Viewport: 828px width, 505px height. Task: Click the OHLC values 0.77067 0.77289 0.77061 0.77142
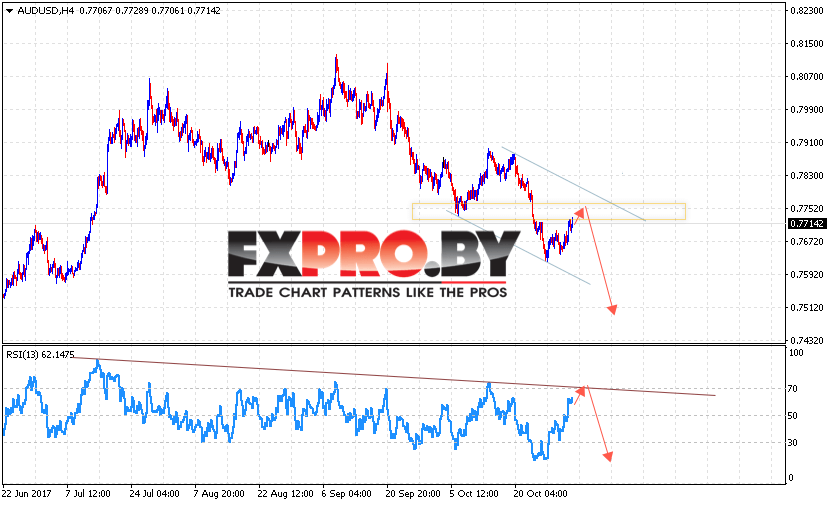[150, 11]
